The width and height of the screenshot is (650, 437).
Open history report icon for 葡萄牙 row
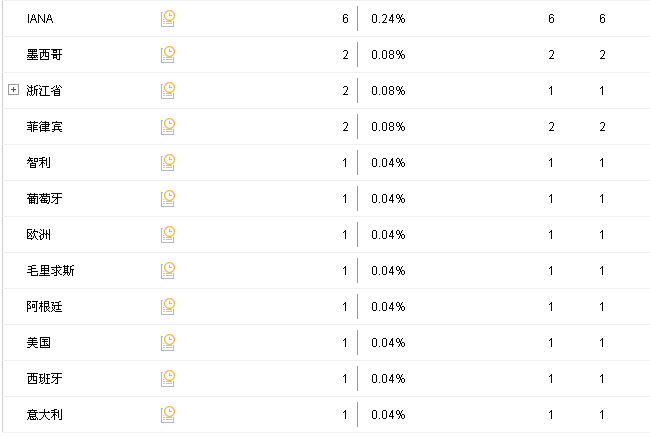pyautogui.click(x=168, y=199)
